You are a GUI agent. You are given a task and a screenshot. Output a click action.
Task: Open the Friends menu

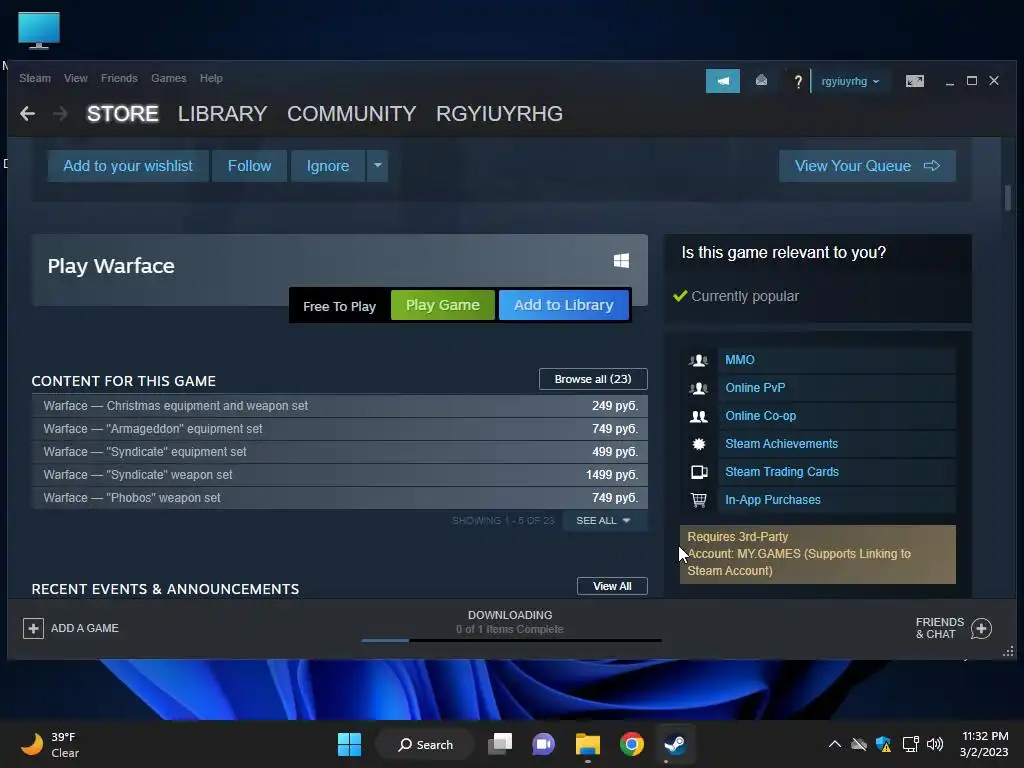tap(119, 78)
